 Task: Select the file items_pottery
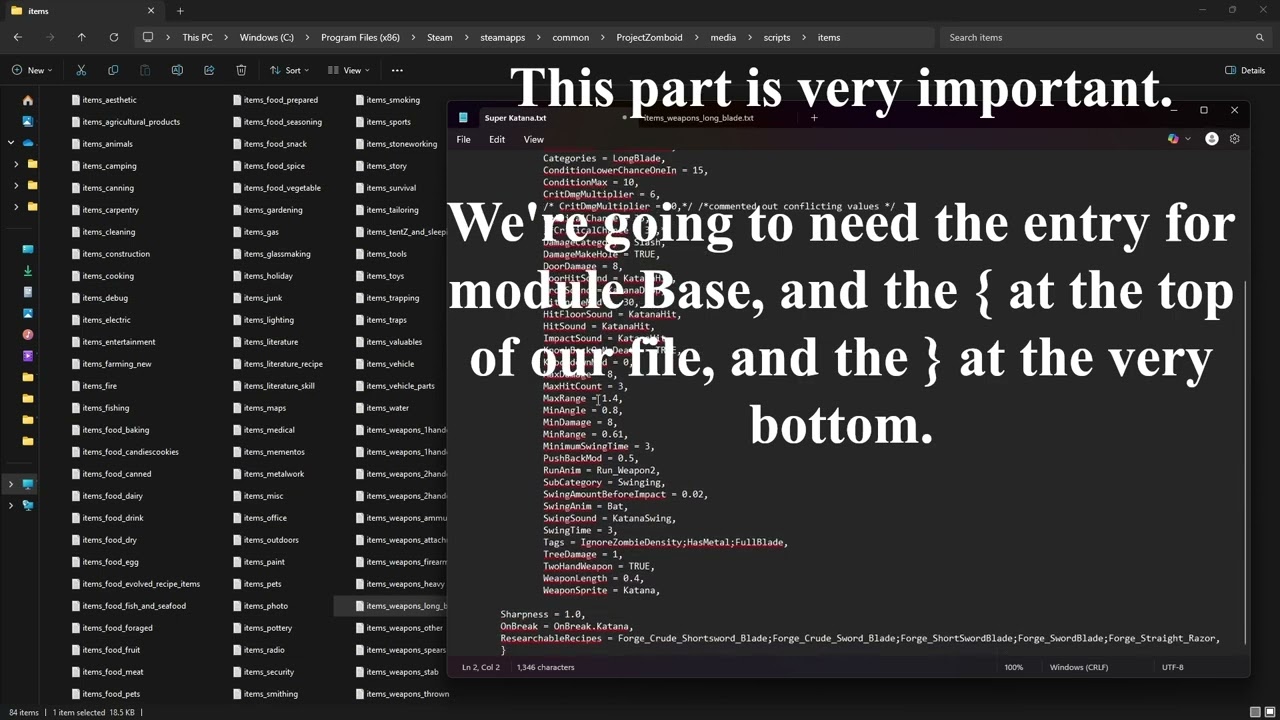coord(263,628)
